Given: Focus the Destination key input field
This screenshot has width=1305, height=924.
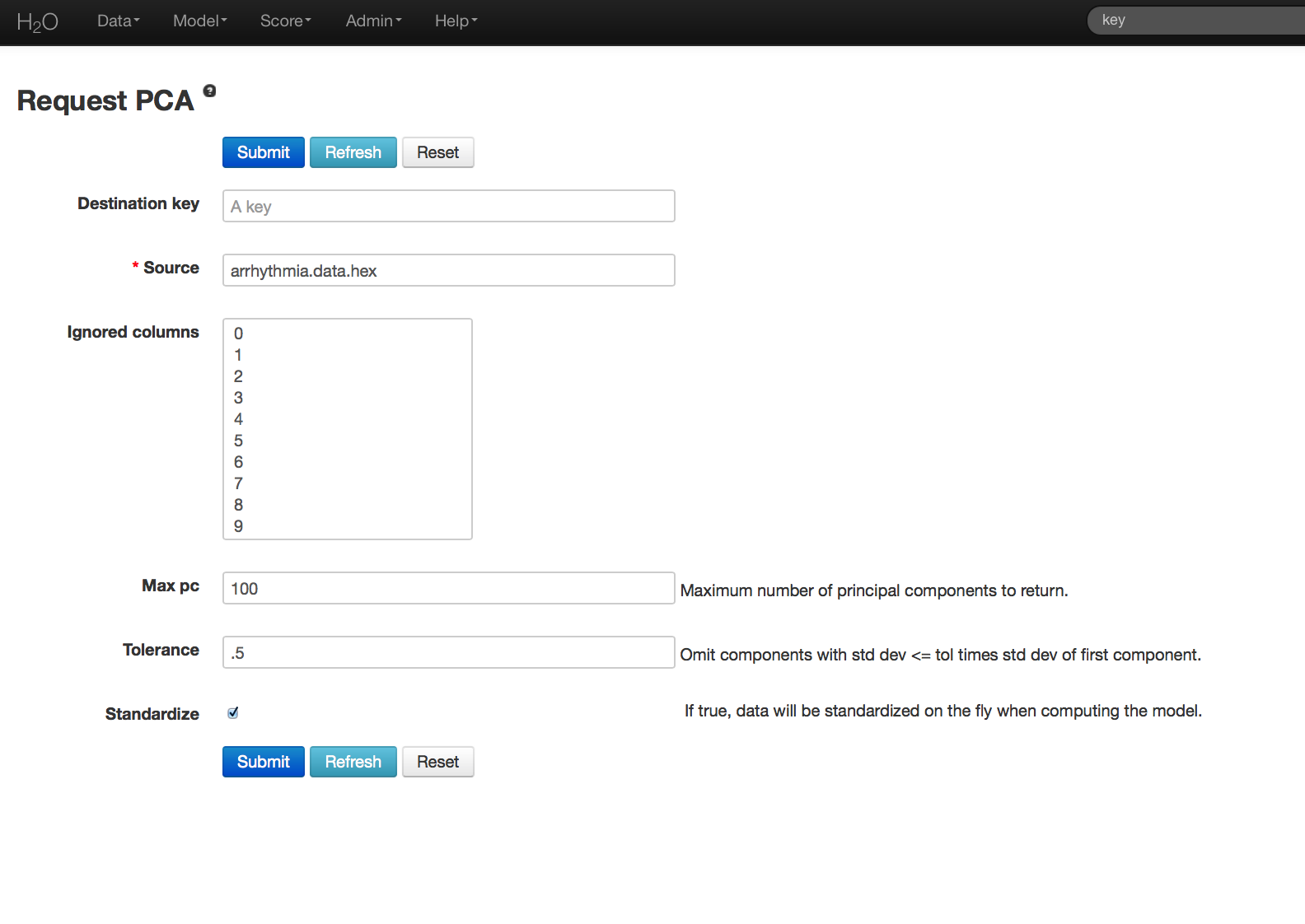Looking at the screenshot, I should 448,206.
